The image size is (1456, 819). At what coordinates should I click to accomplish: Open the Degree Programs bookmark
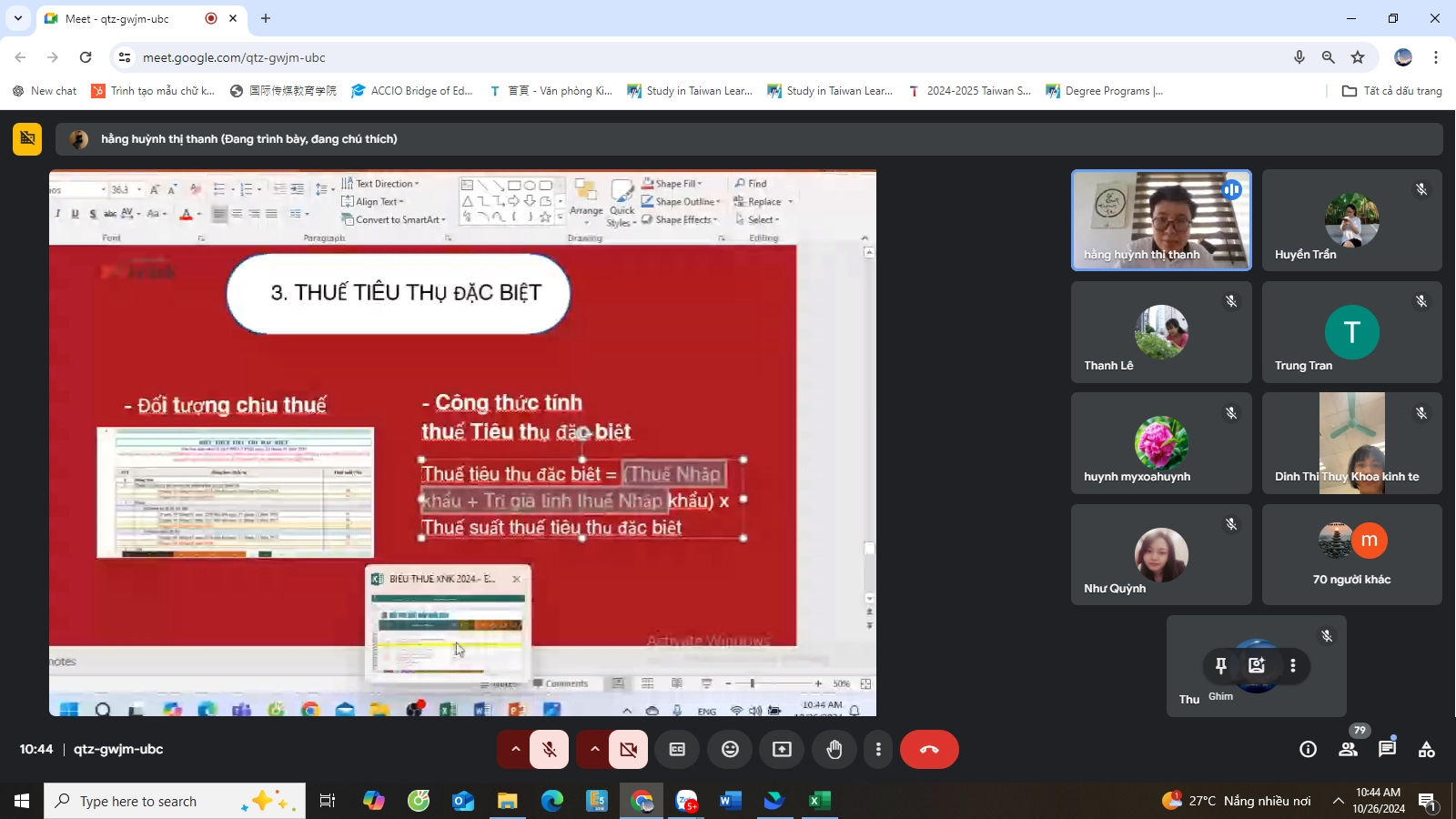tap(1105, 91)
